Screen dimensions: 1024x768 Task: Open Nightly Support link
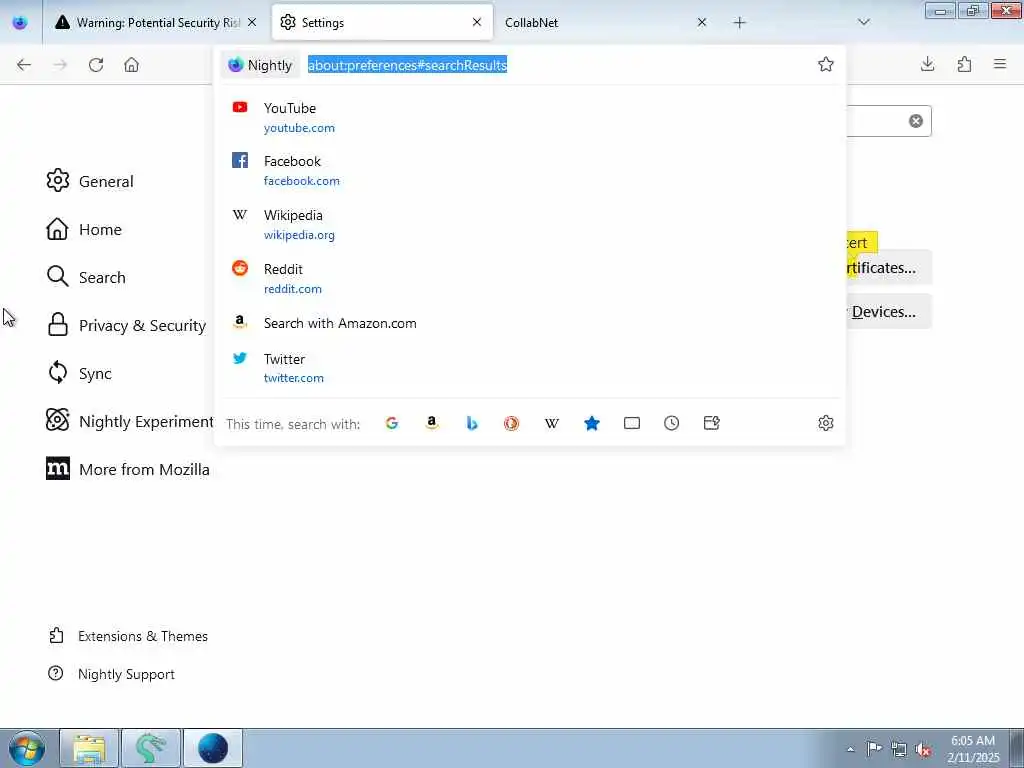(x=112, y=674)
